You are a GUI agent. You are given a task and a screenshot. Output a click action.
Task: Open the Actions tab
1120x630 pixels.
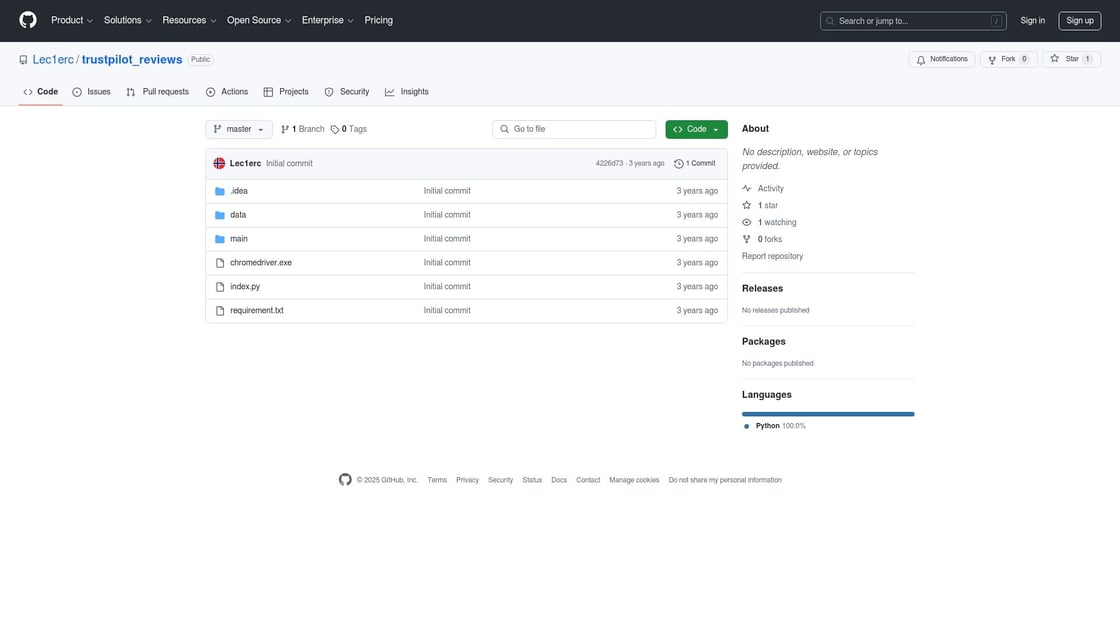pyautogui.click(x=227, y=91)
